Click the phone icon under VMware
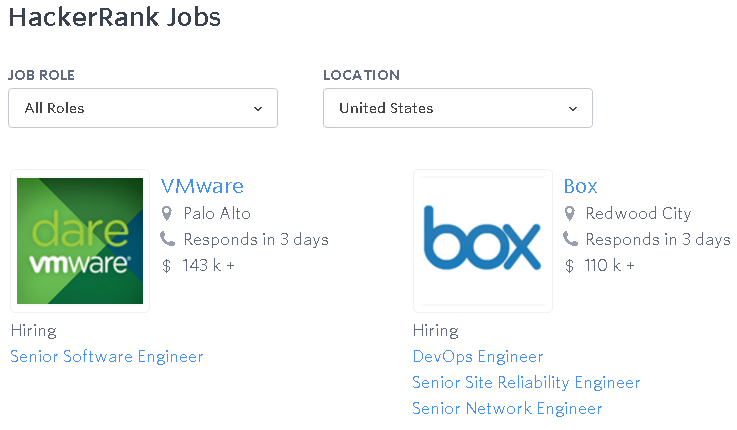The image size is (737, 430). click(x=167, y=239)
